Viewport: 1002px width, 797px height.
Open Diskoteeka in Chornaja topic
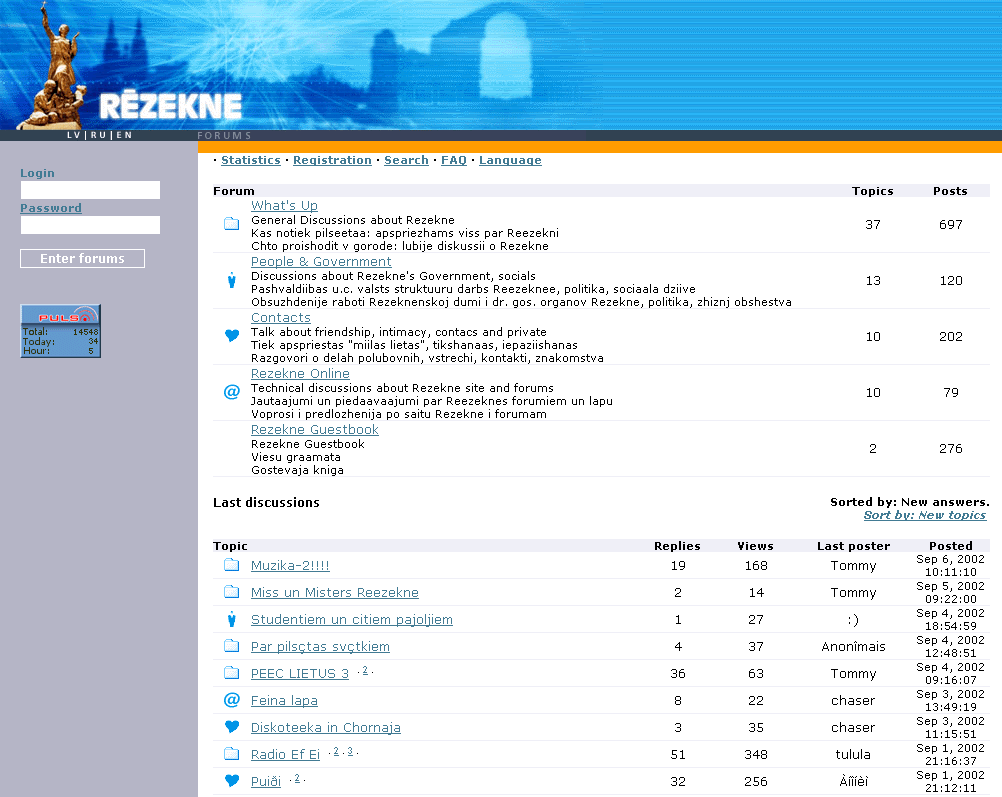326,727
